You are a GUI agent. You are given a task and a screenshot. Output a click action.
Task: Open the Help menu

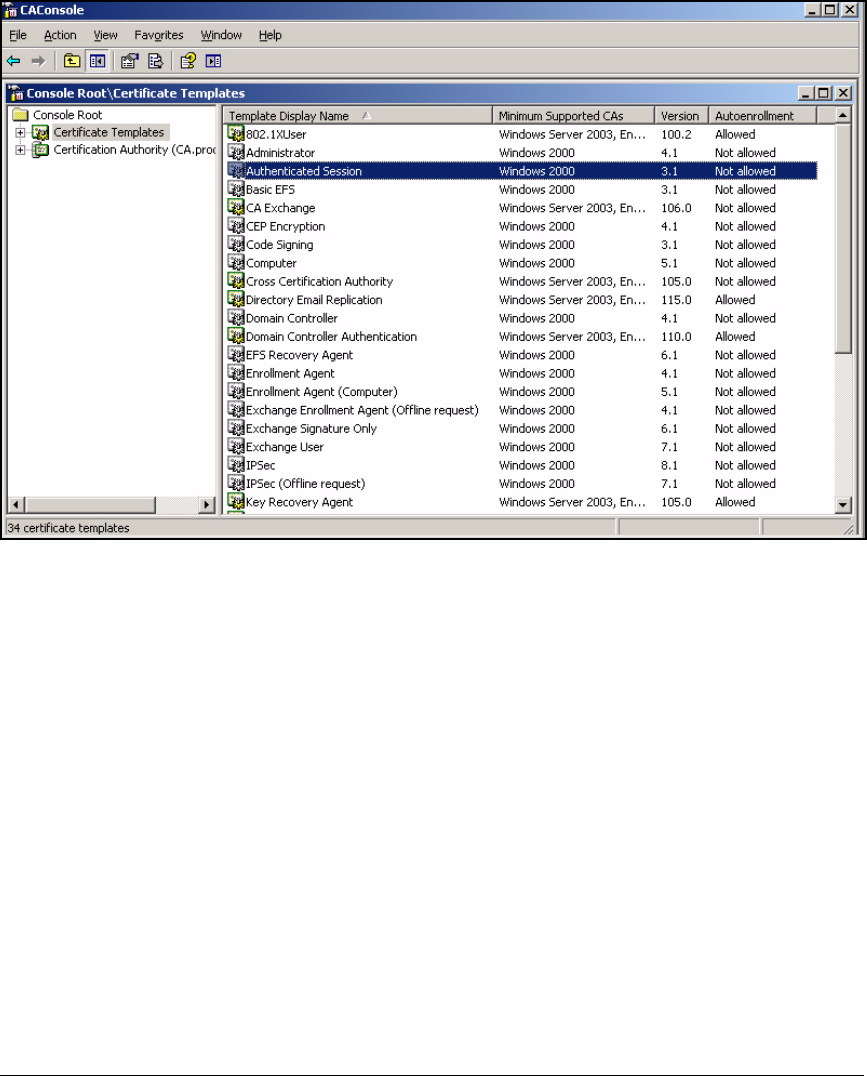270,35
